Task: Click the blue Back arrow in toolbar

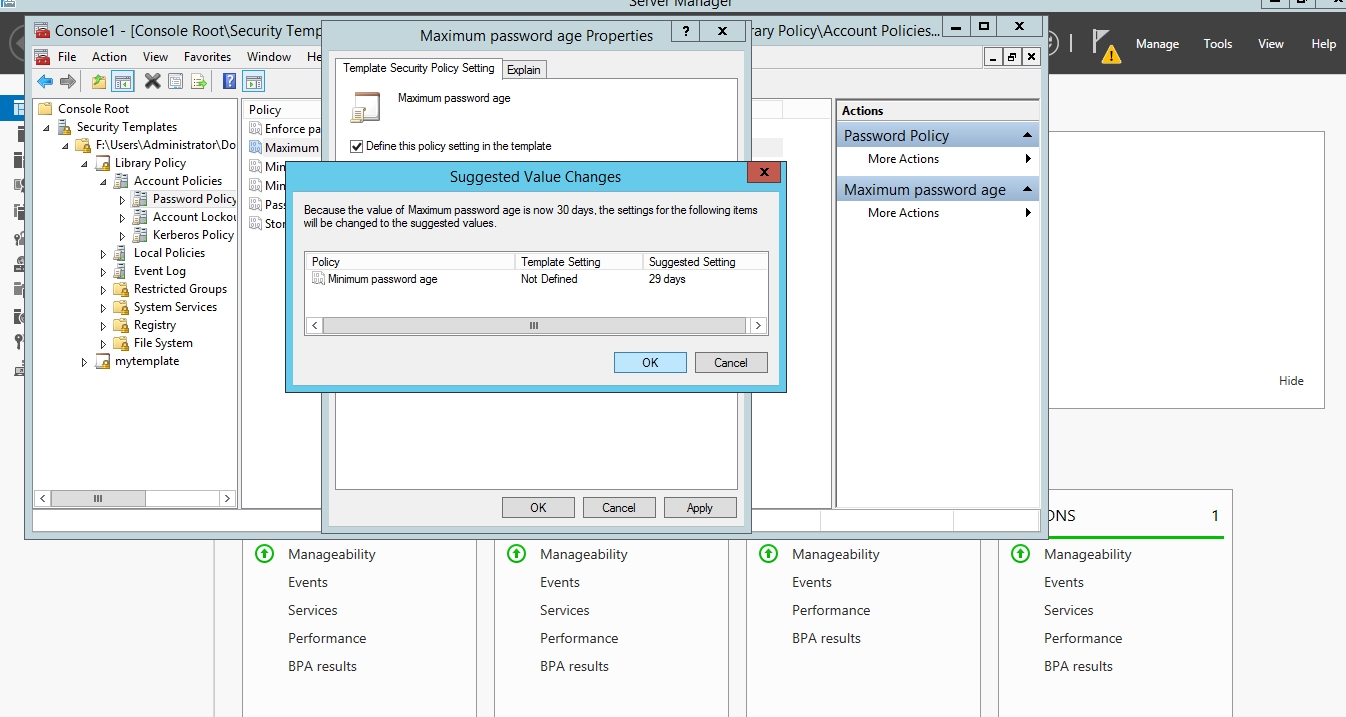Action: tap(45, 82)
